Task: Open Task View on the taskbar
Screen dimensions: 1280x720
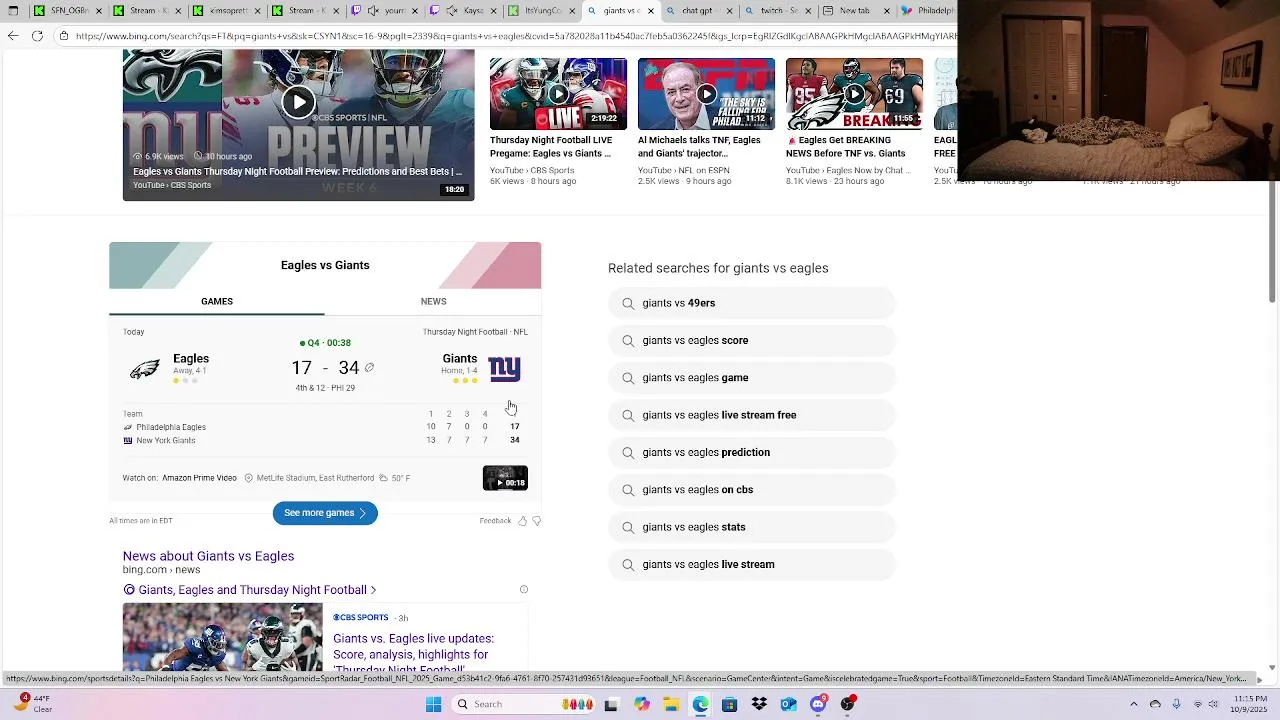Action: pyautogui.click(x=611, y=704)
